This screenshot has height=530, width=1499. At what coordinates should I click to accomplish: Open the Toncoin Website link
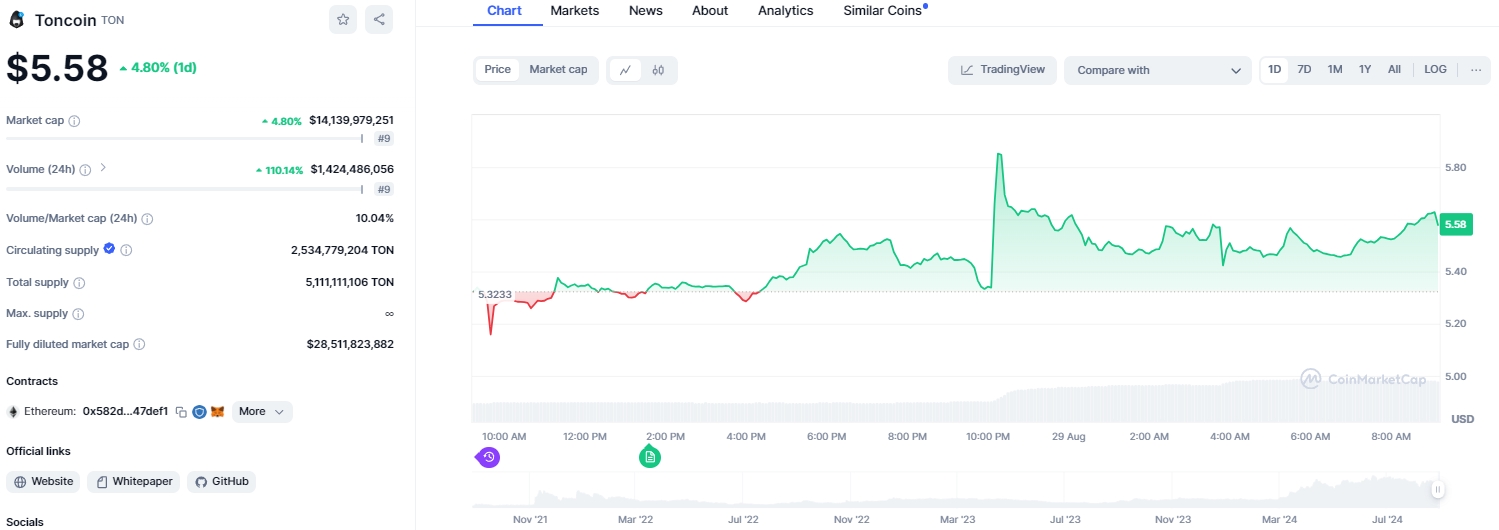click(44, 482)
